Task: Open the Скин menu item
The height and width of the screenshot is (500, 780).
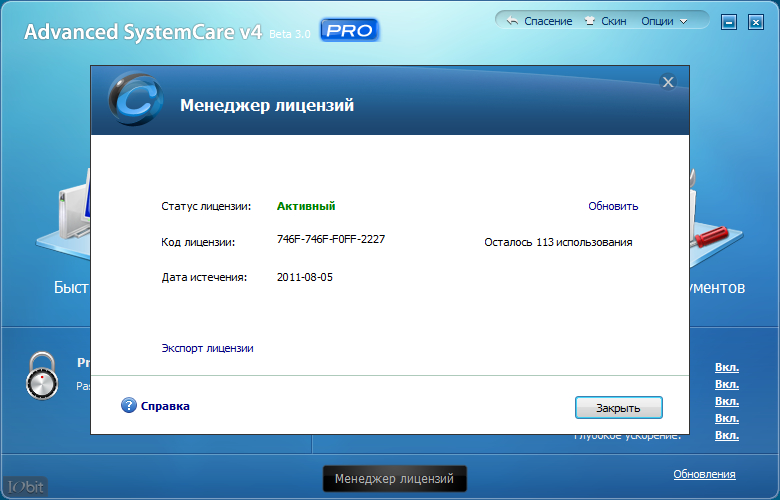Action: pos(613,21)
